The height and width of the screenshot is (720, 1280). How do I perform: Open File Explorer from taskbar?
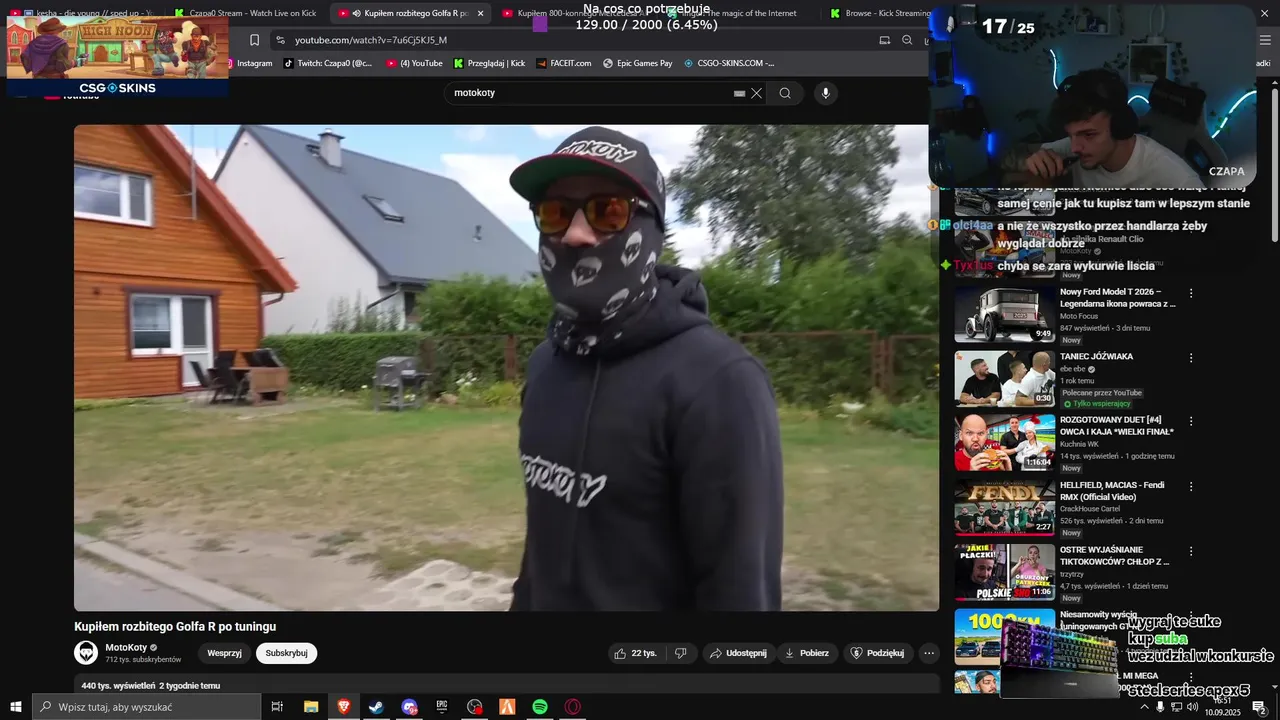tap(310, 707)
